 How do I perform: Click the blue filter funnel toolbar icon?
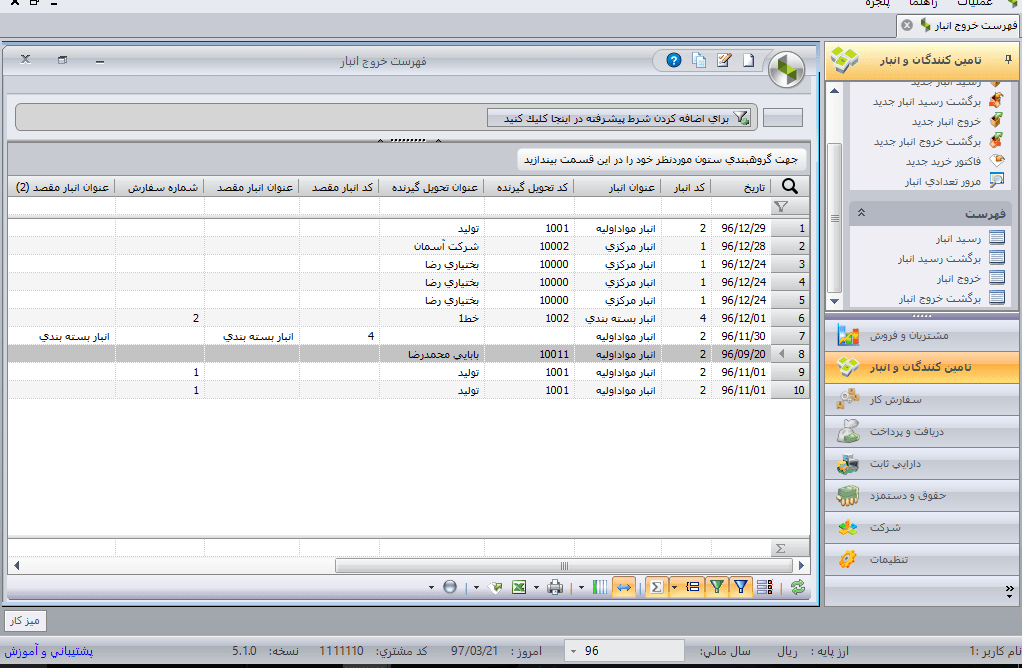coord(741,587)
